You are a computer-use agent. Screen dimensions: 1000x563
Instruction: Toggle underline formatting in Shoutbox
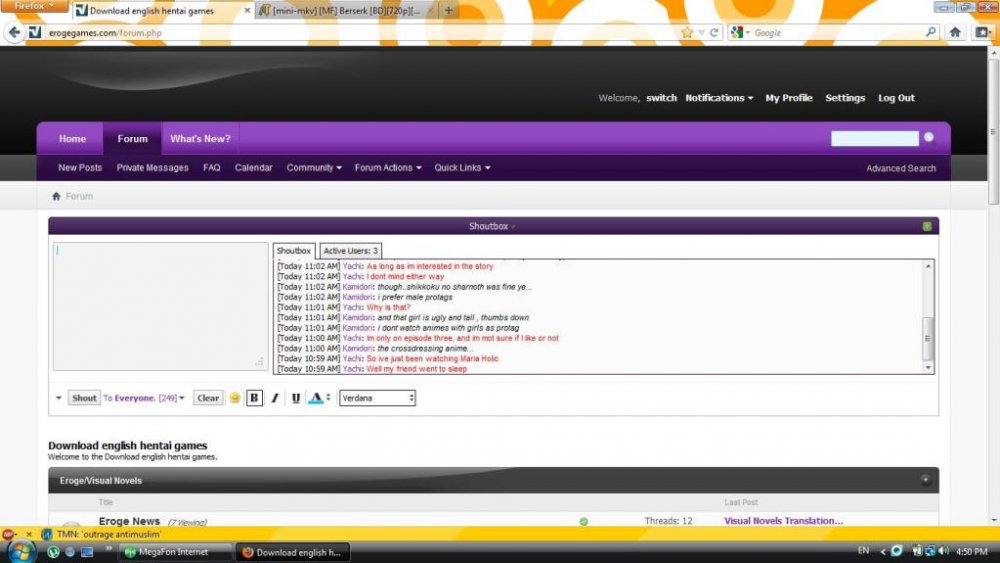296,398
